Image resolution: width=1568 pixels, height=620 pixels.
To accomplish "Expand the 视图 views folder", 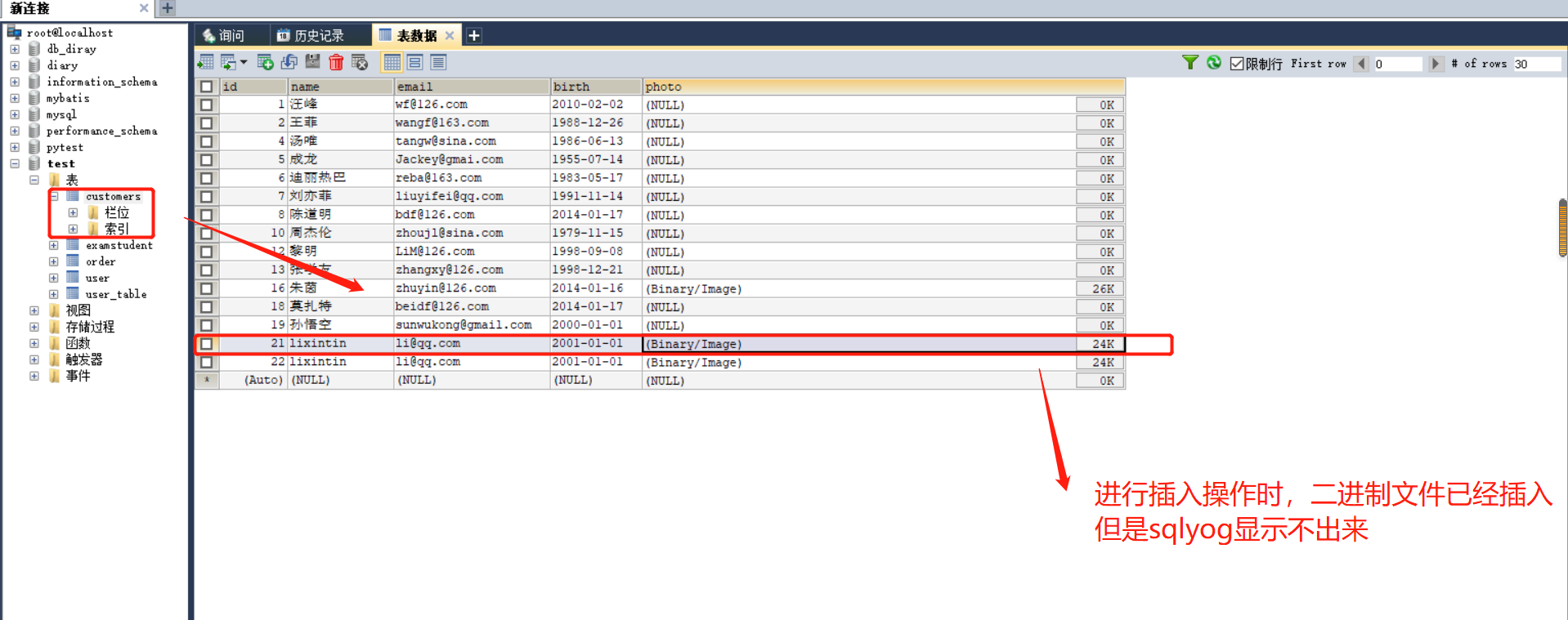I will 34,310.
